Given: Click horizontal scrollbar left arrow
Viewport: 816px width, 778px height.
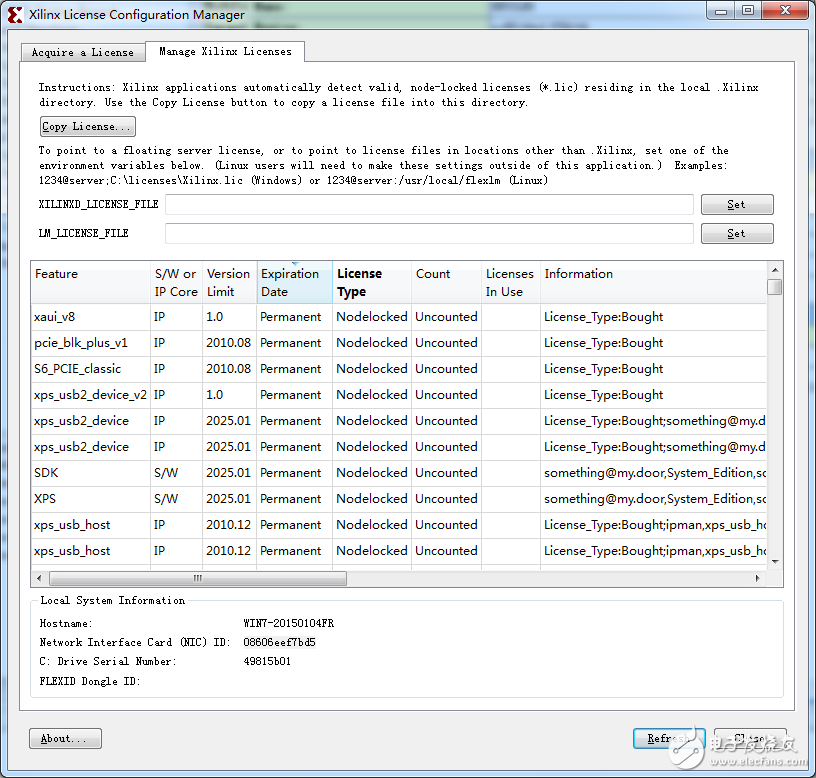Looking at the screenshot, I should click(x=39, y=578).
